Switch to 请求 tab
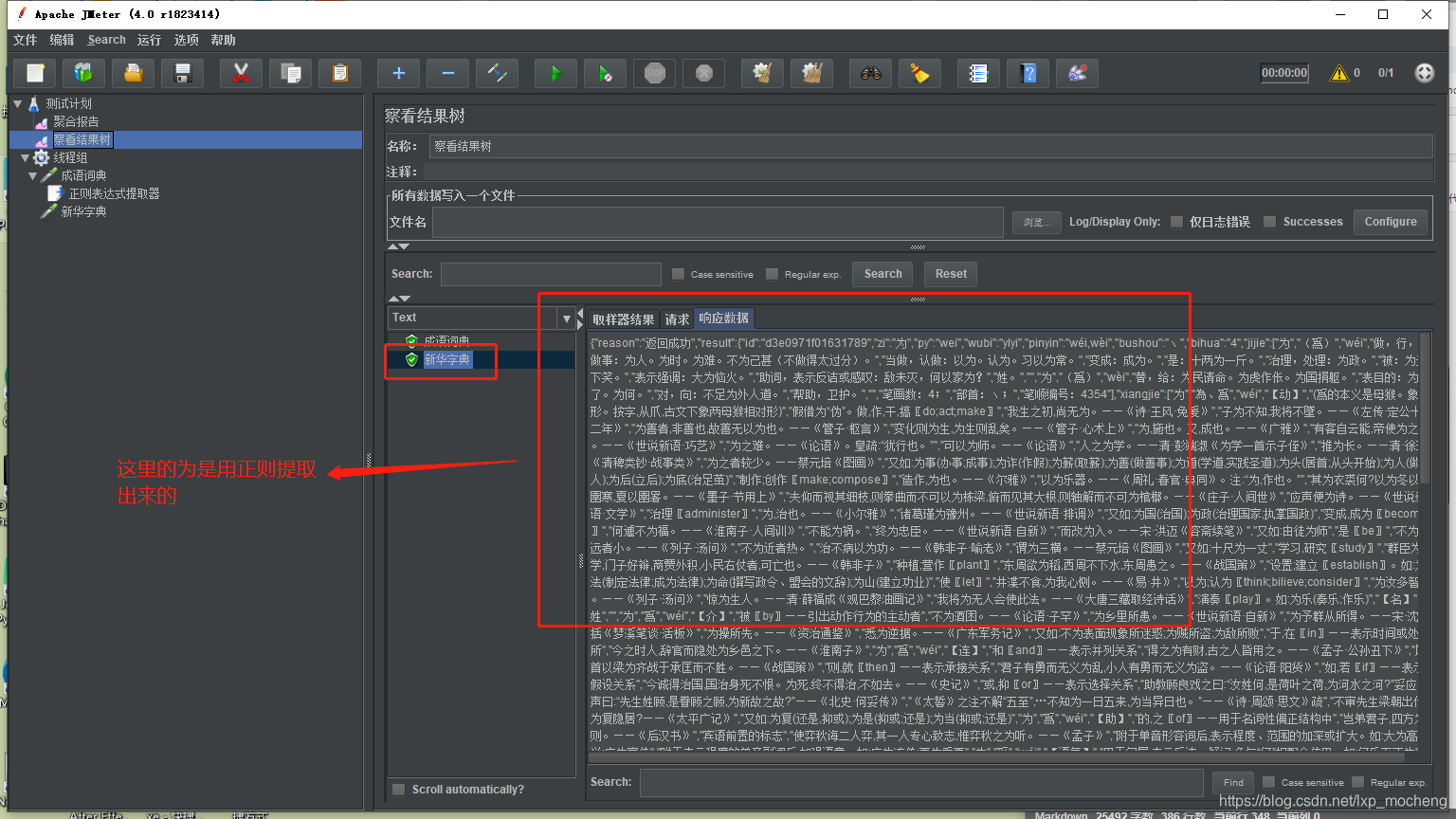Viewport: 1456px width, 819px height. (677, 319)
